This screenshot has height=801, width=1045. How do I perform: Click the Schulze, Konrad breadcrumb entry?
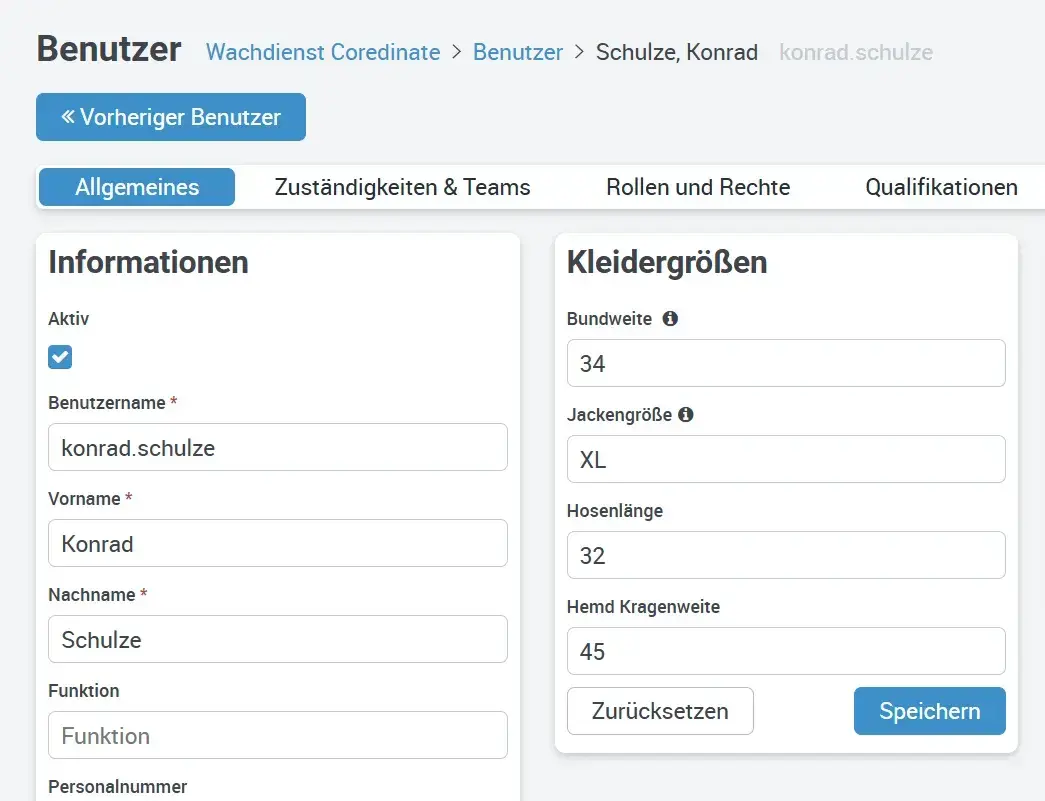677,52
